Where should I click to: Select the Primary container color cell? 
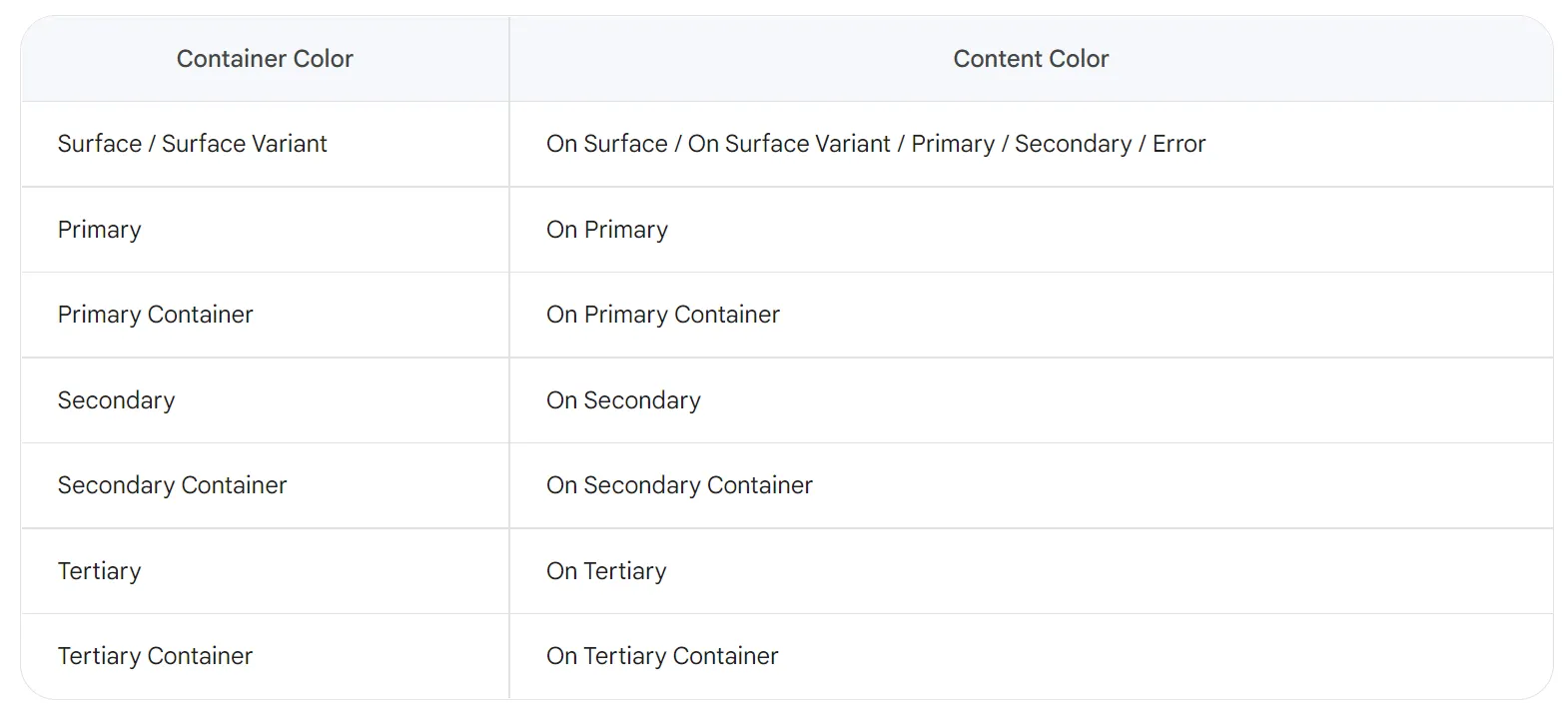[100, 230]
